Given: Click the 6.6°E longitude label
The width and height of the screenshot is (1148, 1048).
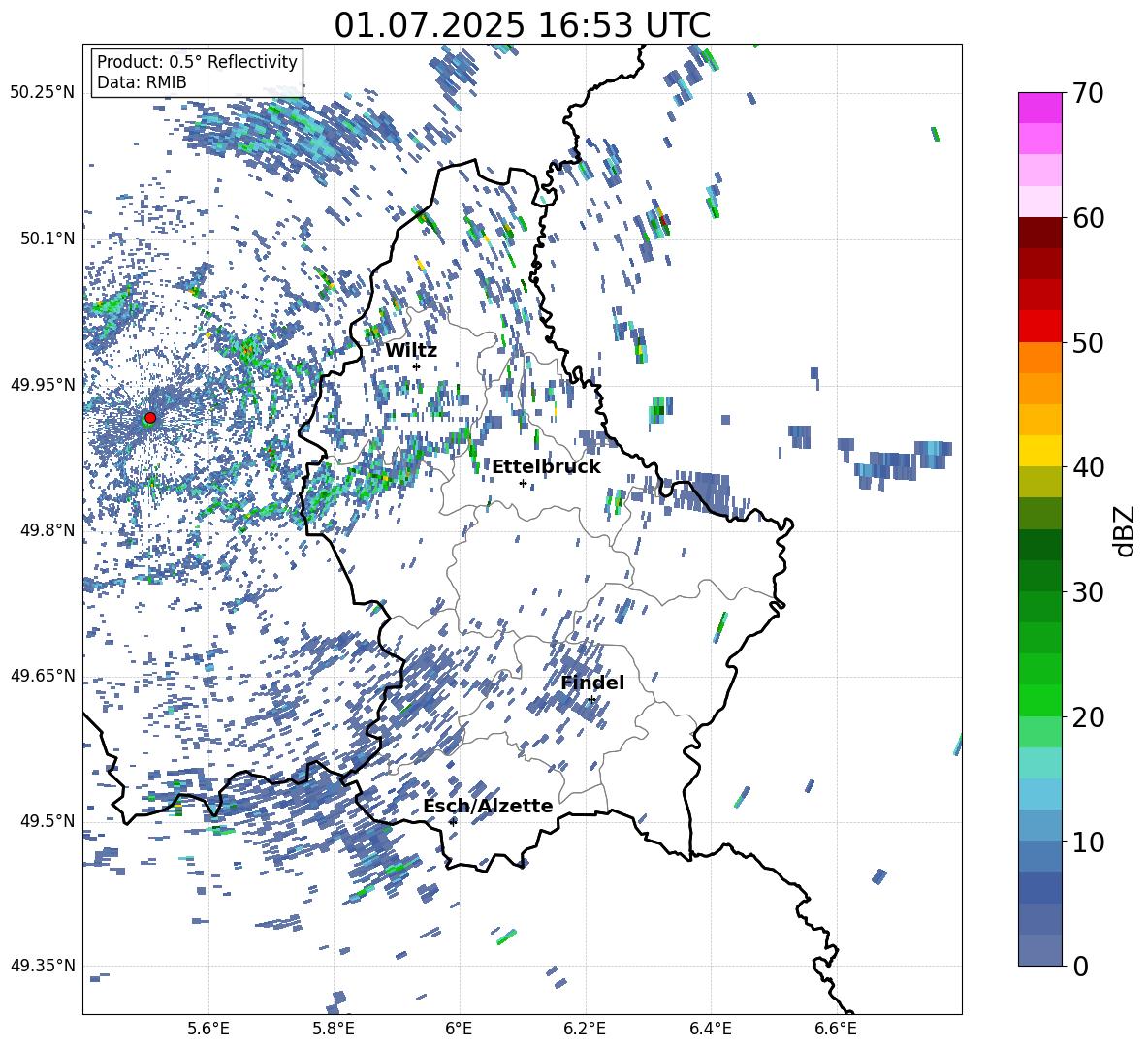Looking at the screenshot, I should 836,1029.
